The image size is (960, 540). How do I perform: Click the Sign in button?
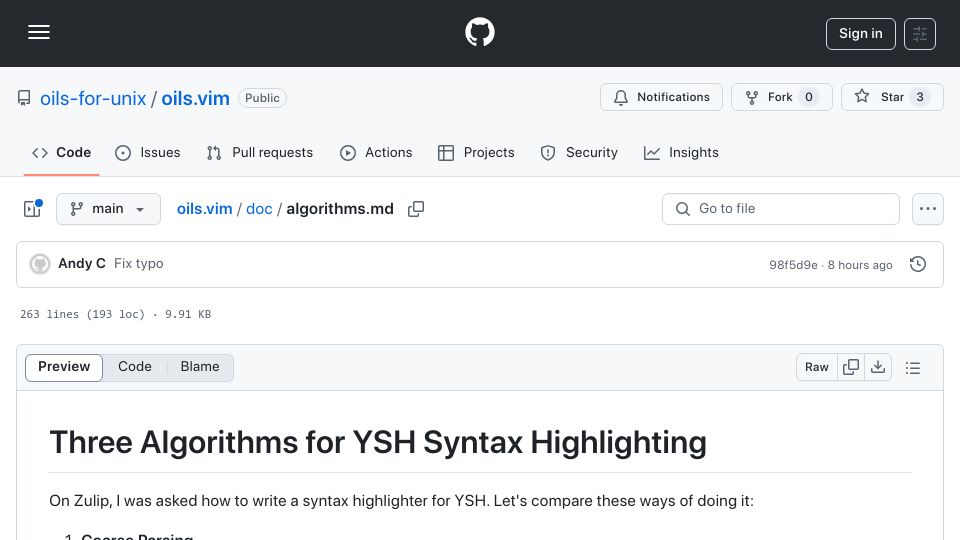point(860,34)
